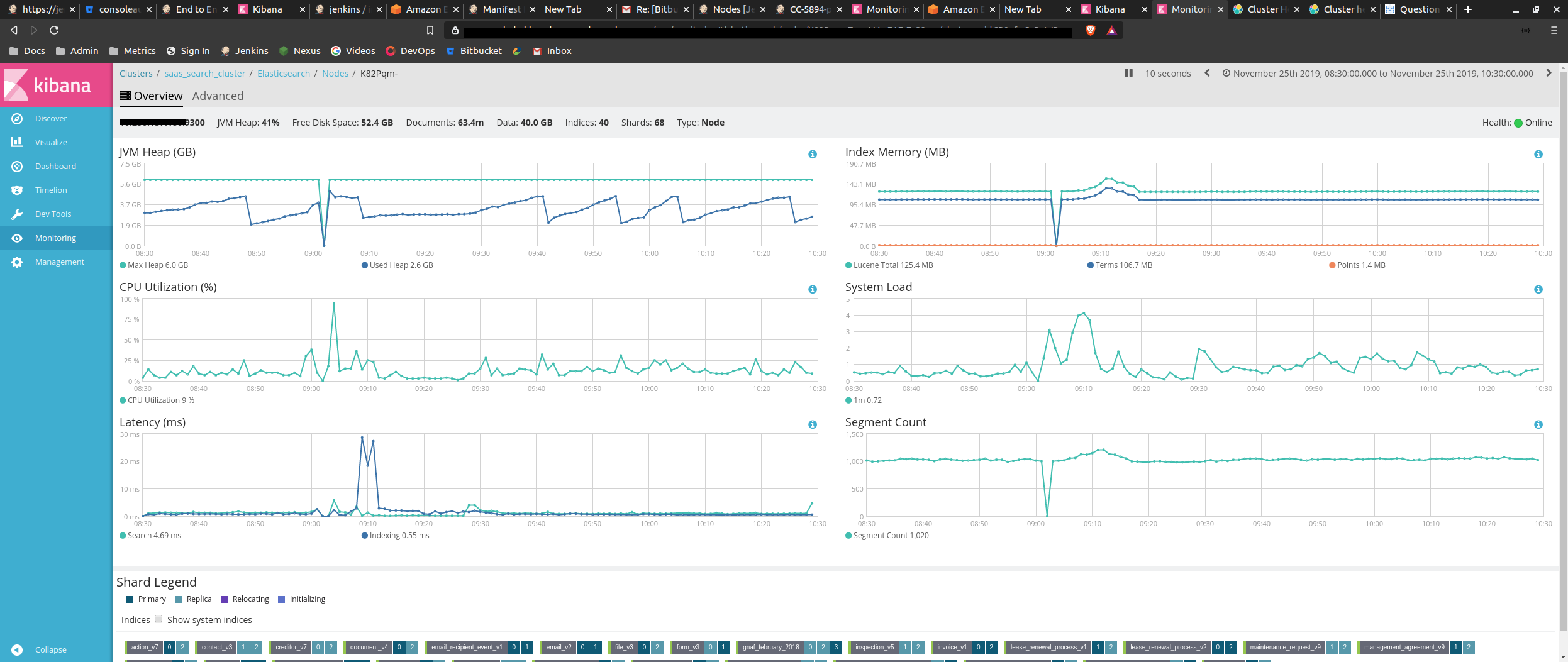Click the Primary shard legend swatch
The height and width of the screenshot is (662, 1568).
[x=130, y=599]
